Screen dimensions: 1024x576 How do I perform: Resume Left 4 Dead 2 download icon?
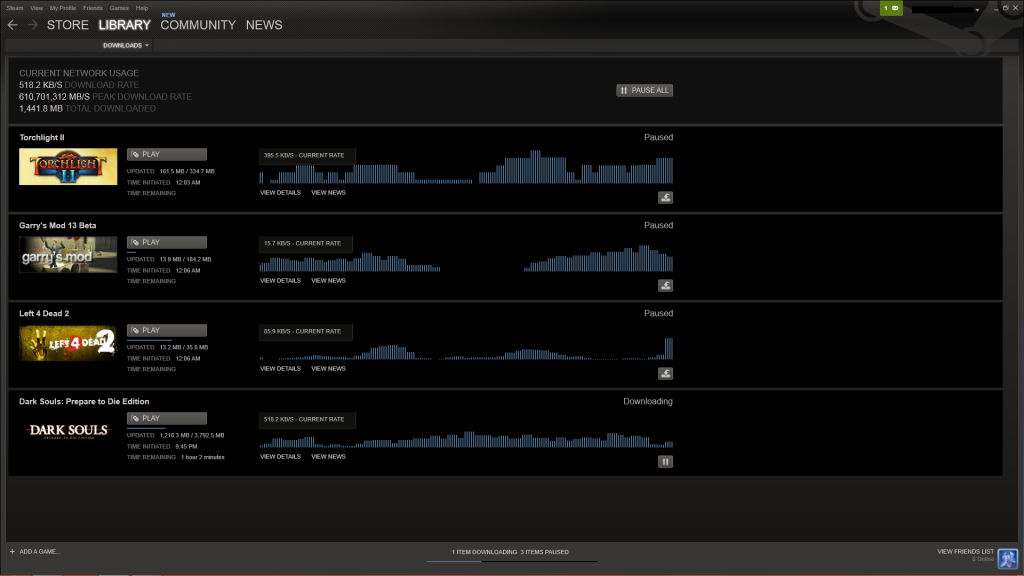point(665,374)
